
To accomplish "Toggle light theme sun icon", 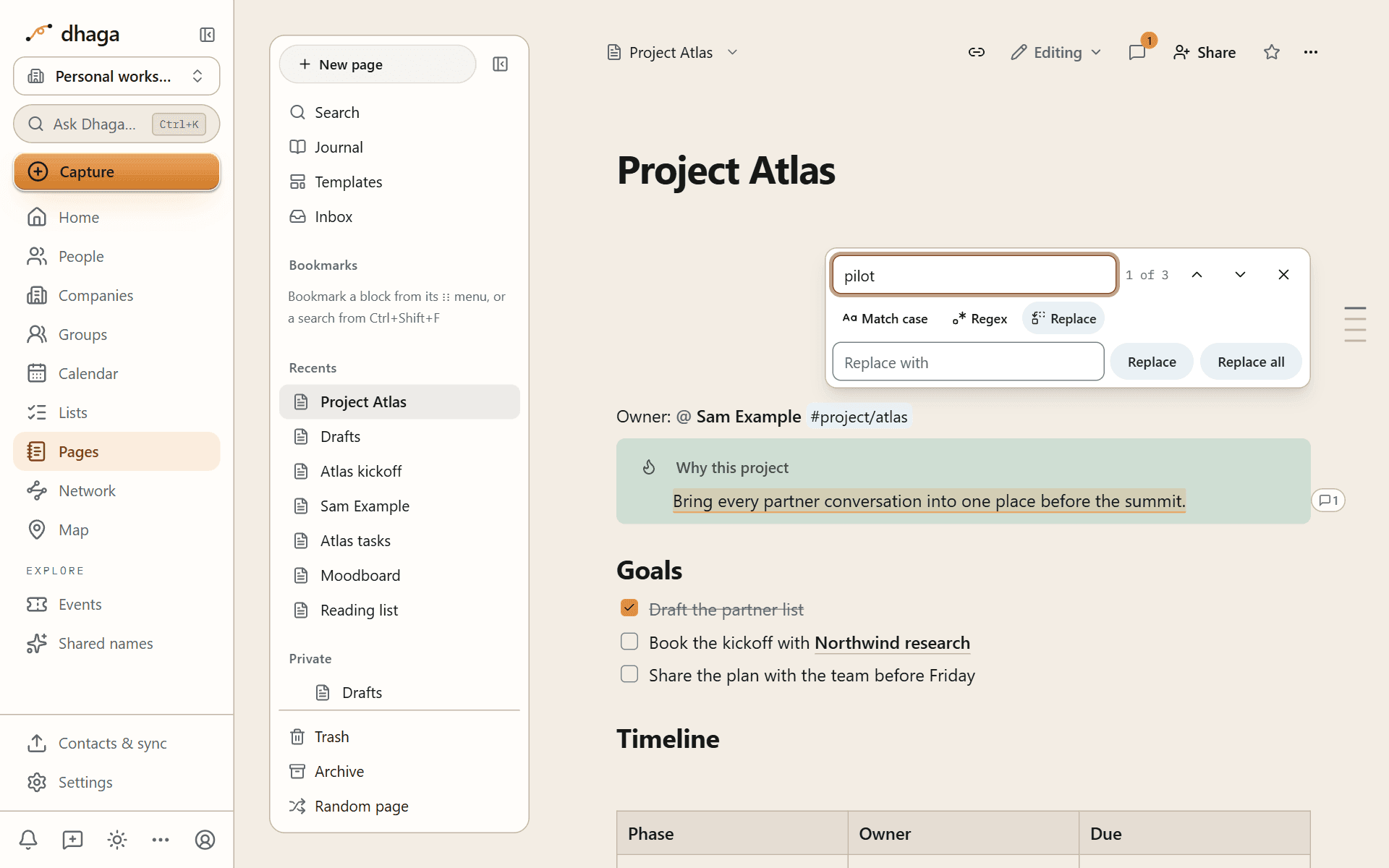I will coord(117,840).
